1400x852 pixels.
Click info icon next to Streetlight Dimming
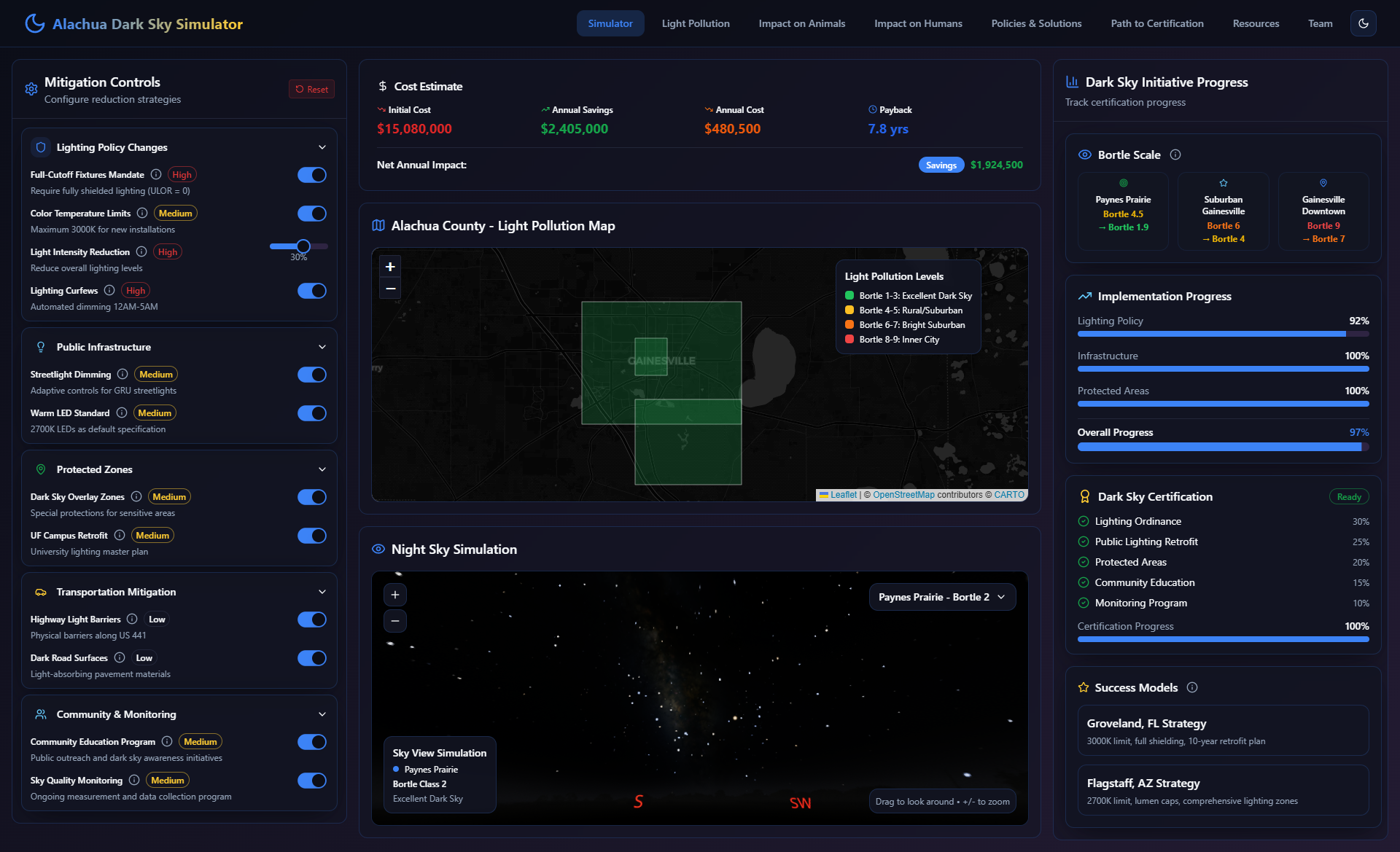click(x=122, y=374)
